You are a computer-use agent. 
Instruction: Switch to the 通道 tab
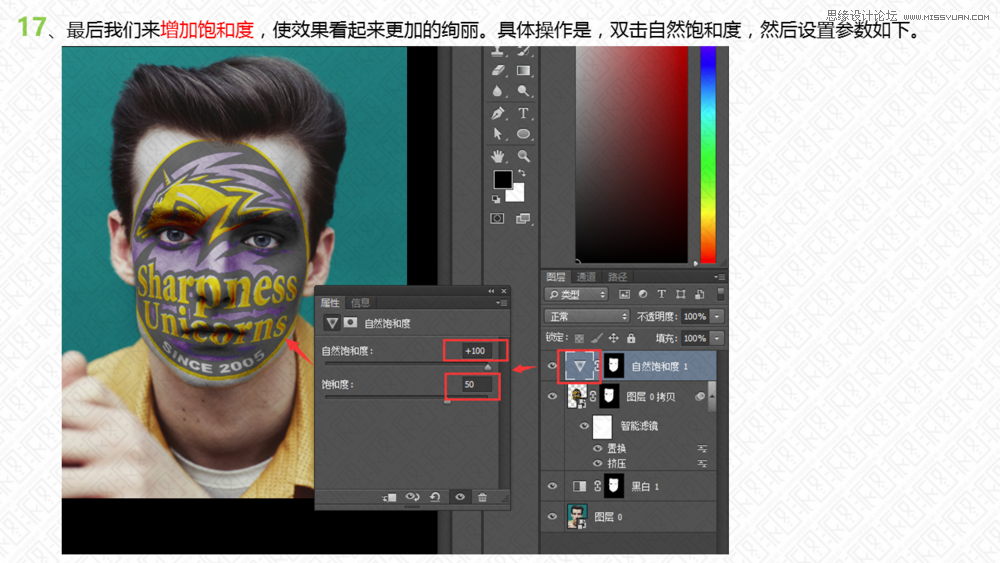pos(585,277)
